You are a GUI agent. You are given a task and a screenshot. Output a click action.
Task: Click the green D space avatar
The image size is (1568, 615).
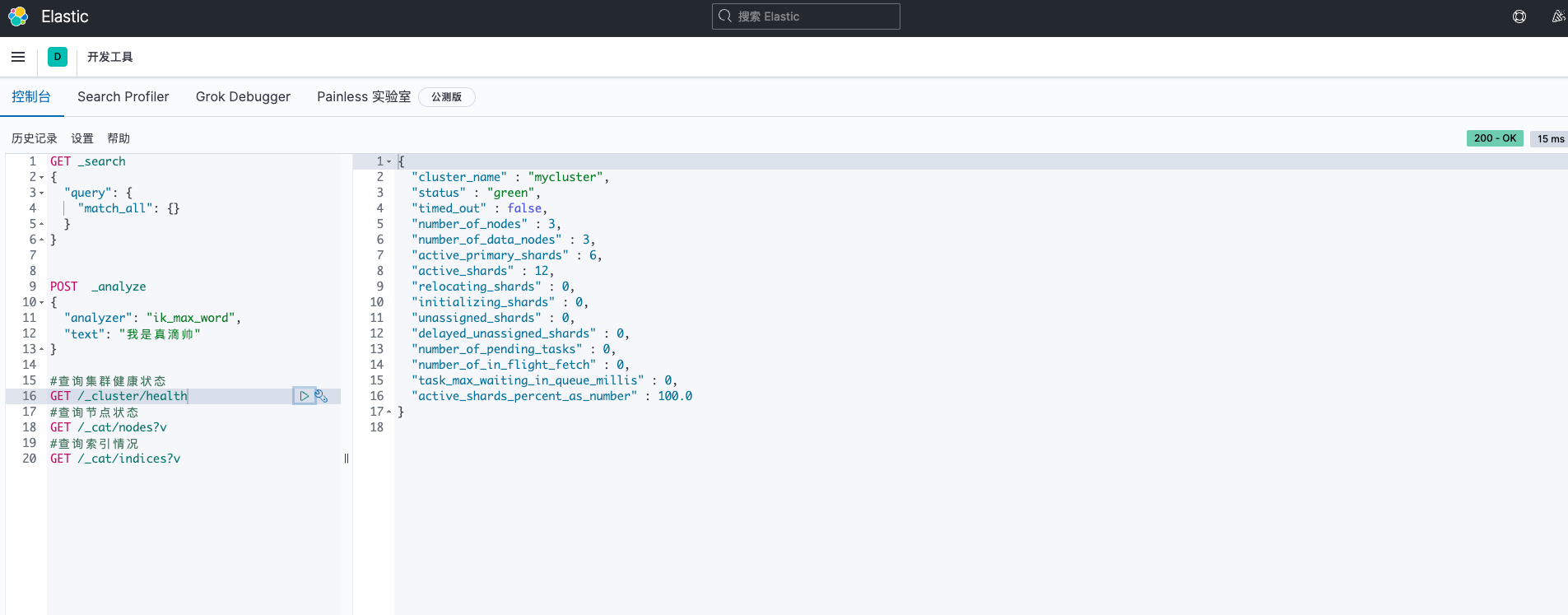[58, 57]
